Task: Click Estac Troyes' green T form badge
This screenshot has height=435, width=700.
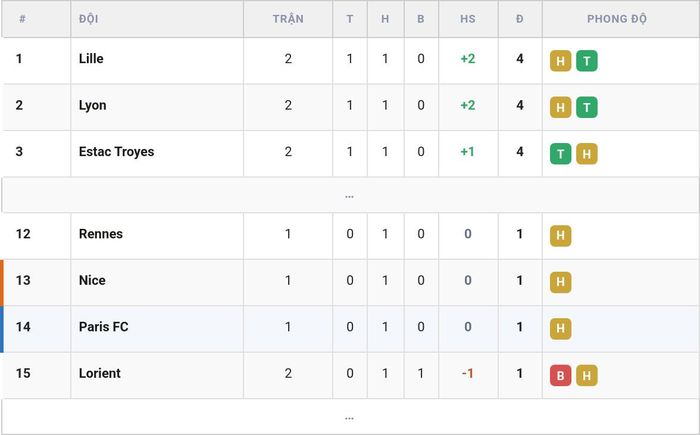Action: coord(560,154)
